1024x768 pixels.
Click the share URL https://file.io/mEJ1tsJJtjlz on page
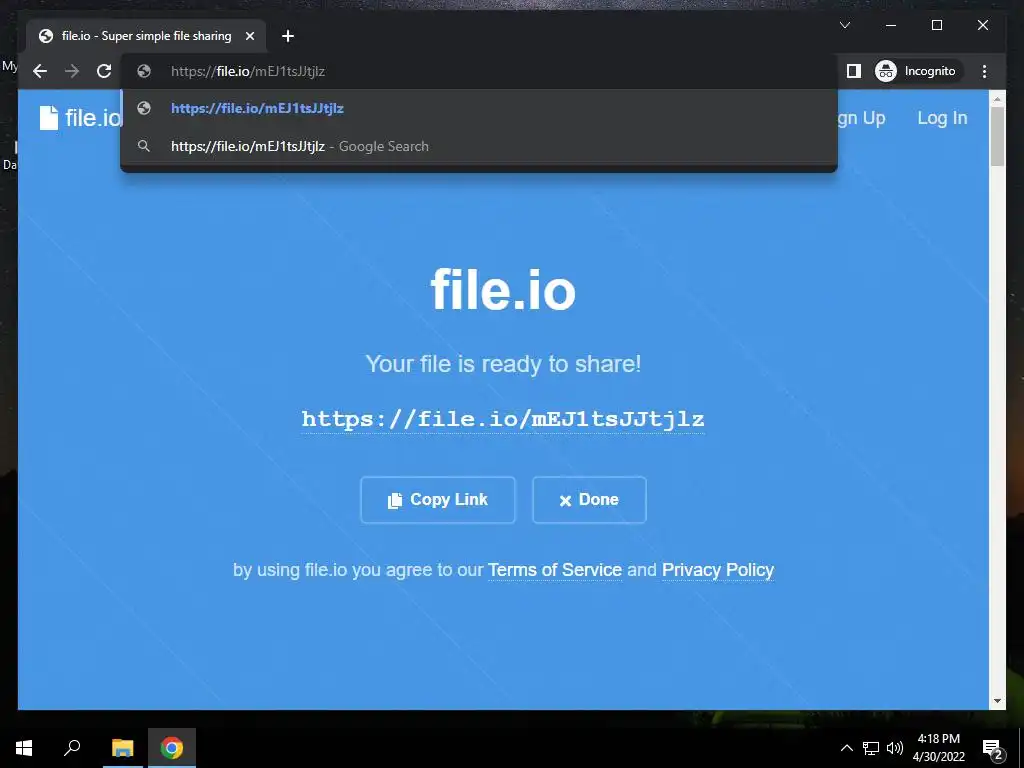click(x=503, y=419)
